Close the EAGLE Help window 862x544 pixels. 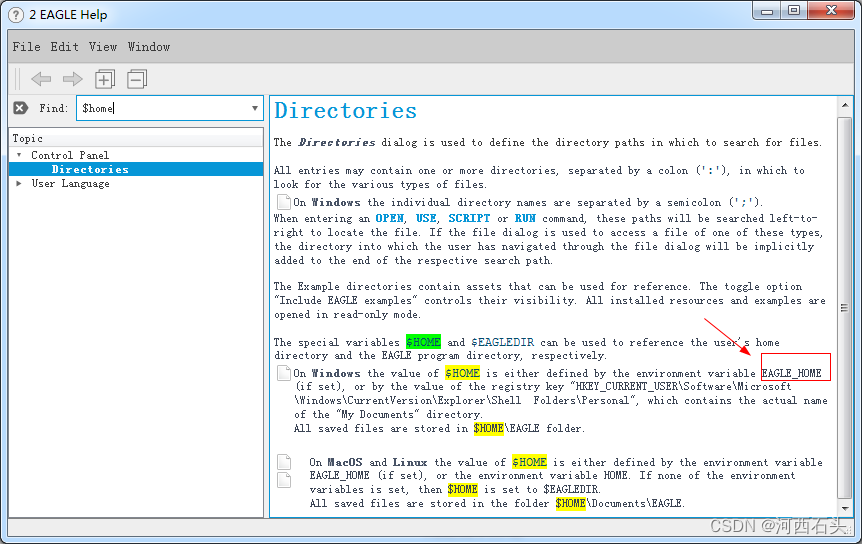pyautogui.click(x=831, y=11)
